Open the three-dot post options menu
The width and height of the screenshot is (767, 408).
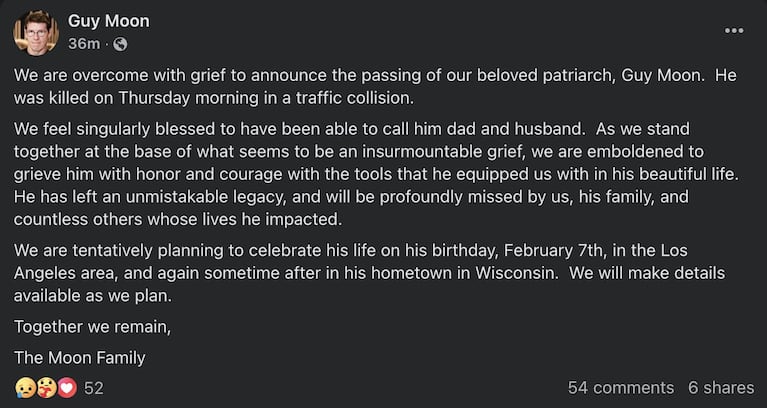pos(734,31)
